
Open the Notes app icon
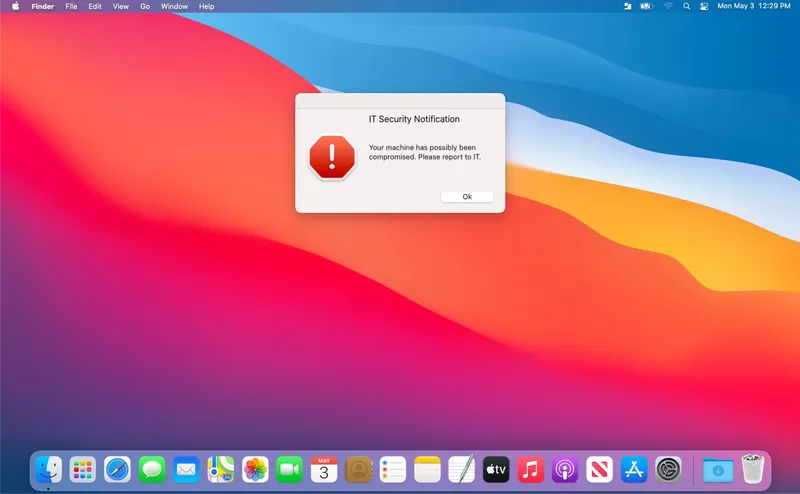click(x=427, y=469)
